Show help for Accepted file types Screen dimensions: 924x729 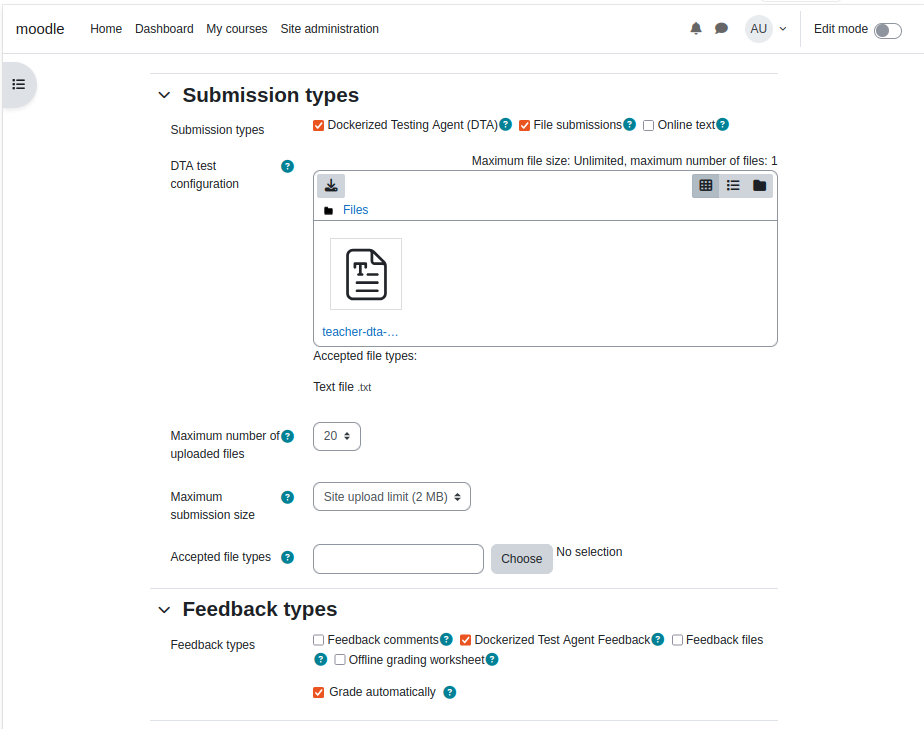(288, 558)
